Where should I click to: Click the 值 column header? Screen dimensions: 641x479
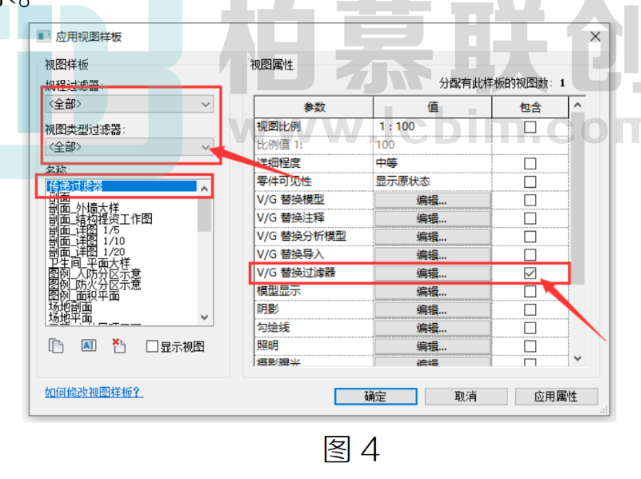click(x=433, y=107)
